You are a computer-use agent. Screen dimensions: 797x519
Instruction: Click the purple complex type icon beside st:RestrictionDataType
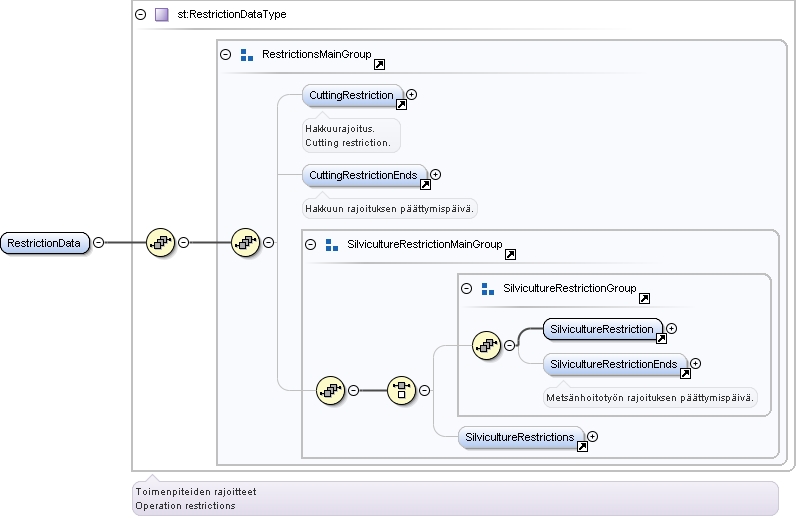[x=162, y=14]
